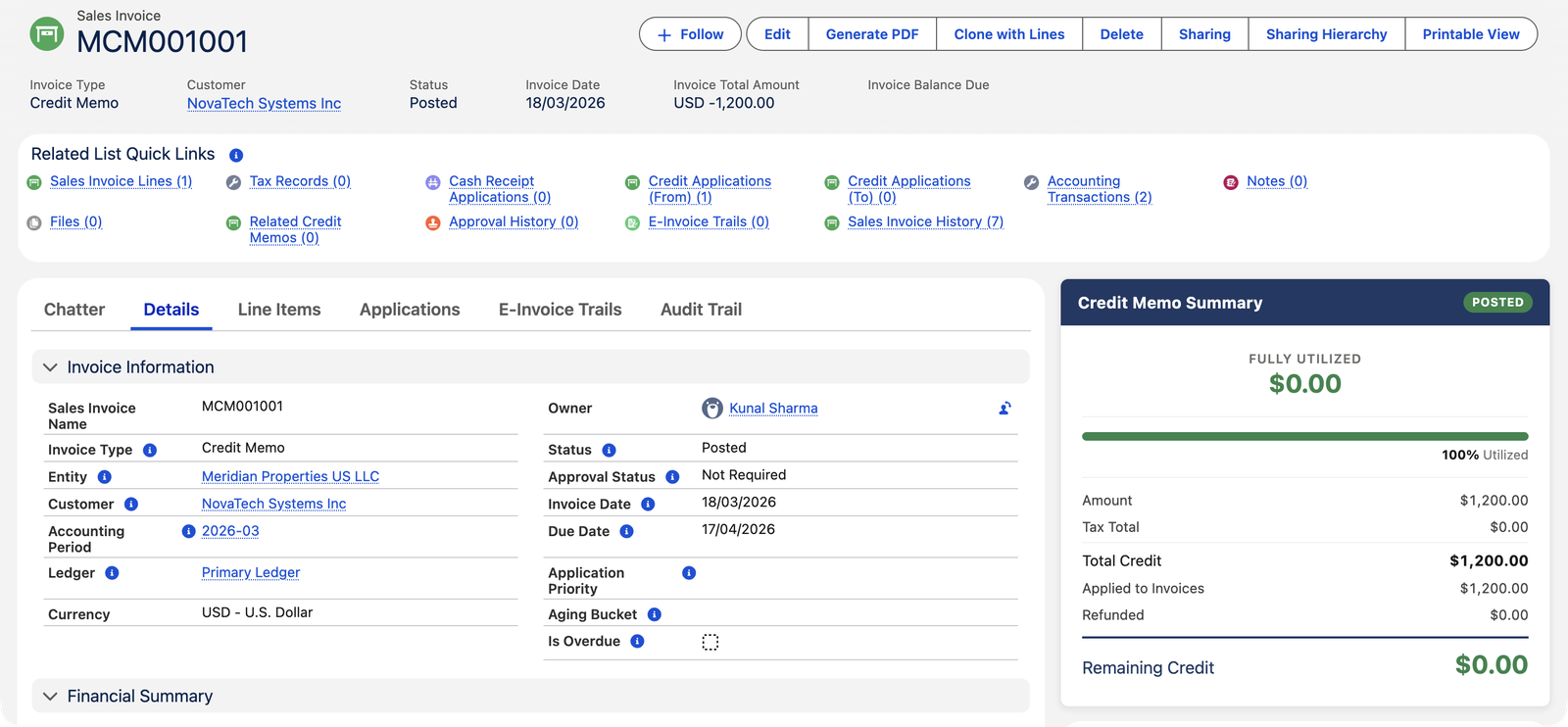Click the change owner icon beside Kunal Sharma
The image size is (1568, 727).
(x=1005, y=409)
